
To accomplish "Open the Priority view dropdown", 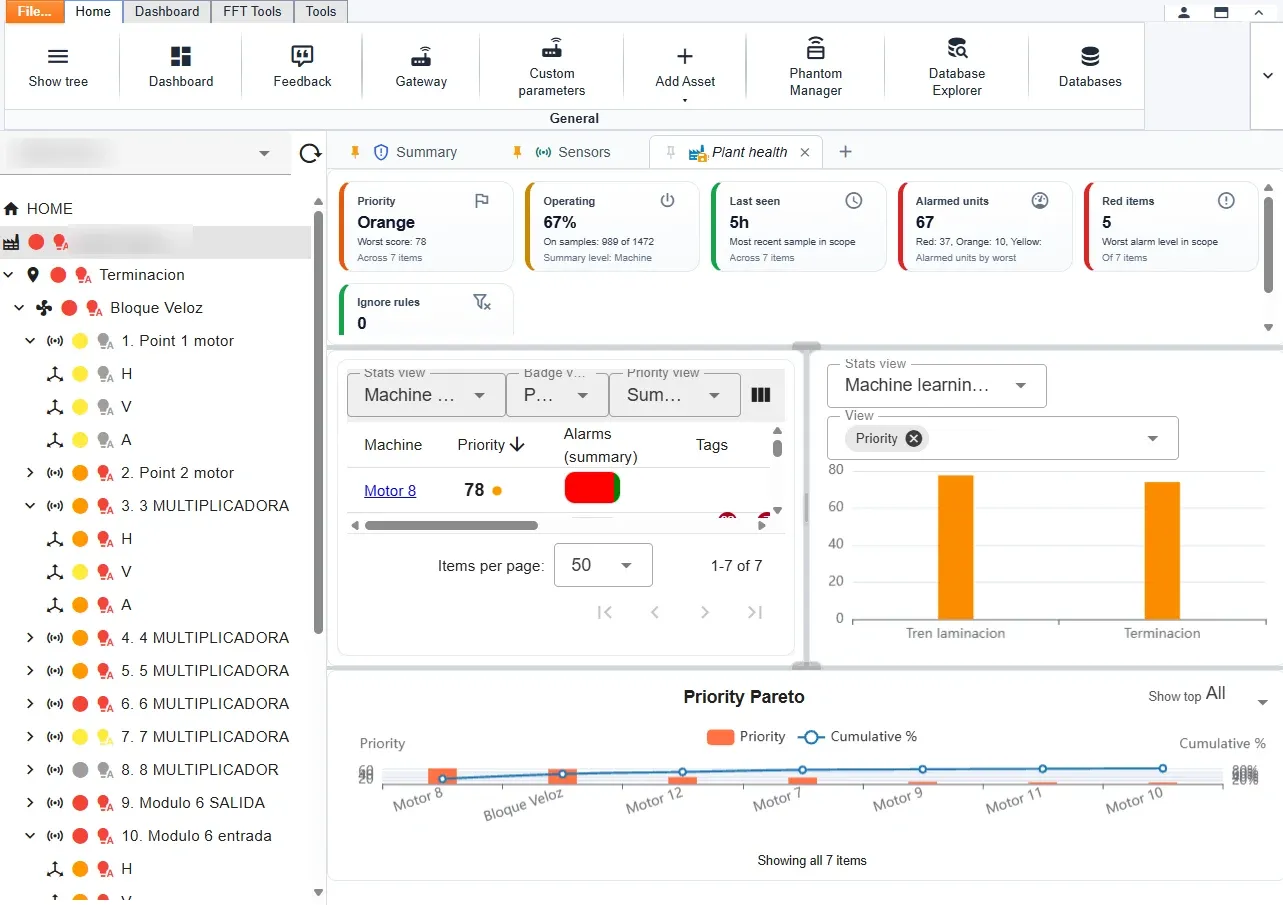I will point(675,395).
